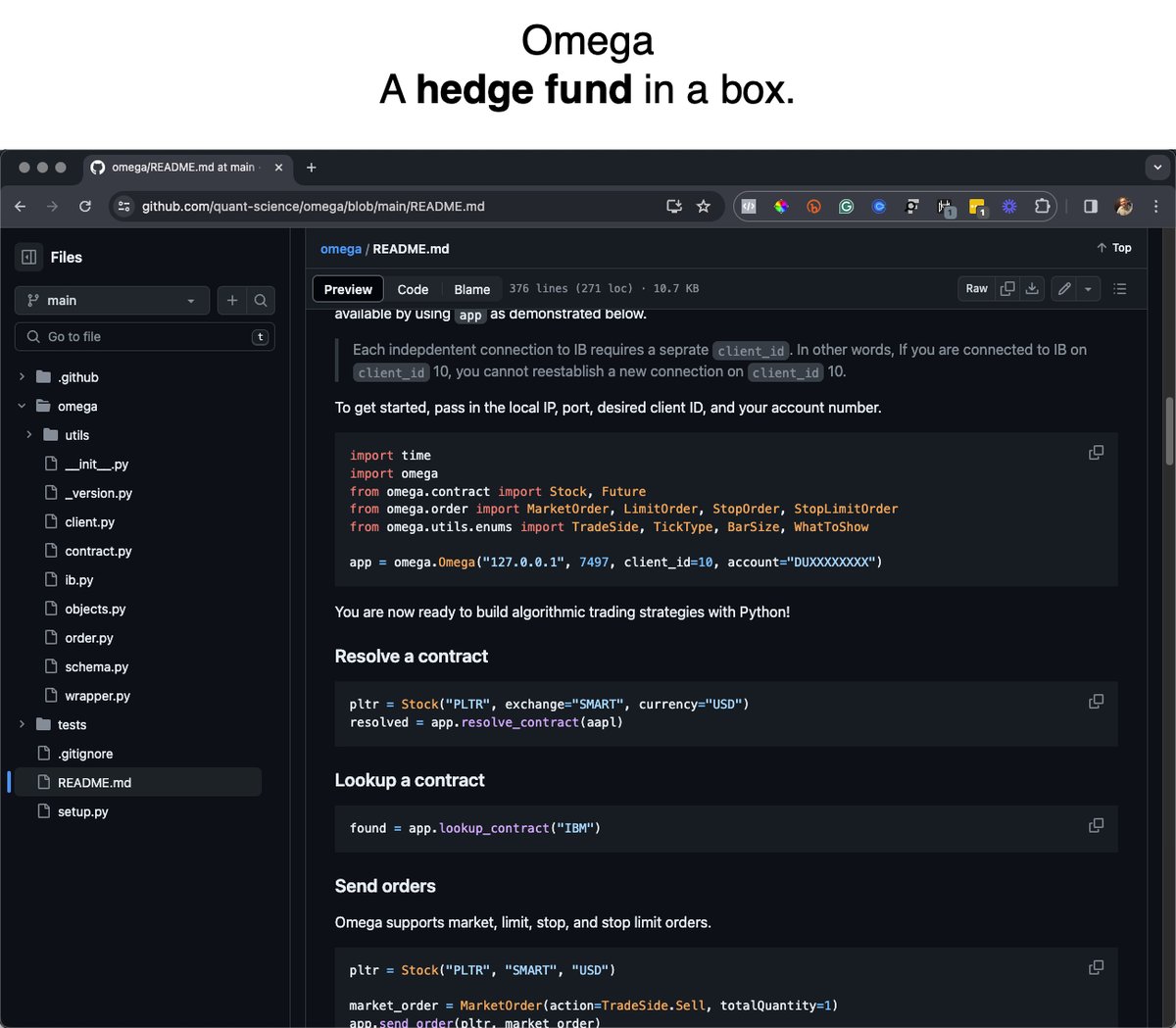Add file with plus button
1176x1028 pixels.
[x=232, y=300]
